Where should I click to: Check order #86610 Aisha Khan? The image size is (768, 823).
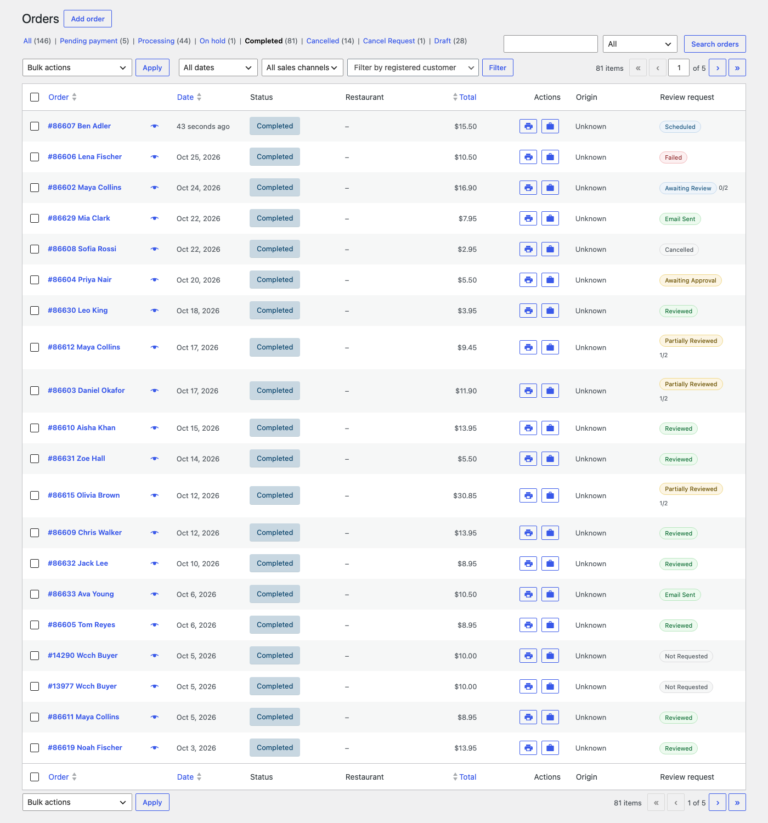(x=35, y=428)
